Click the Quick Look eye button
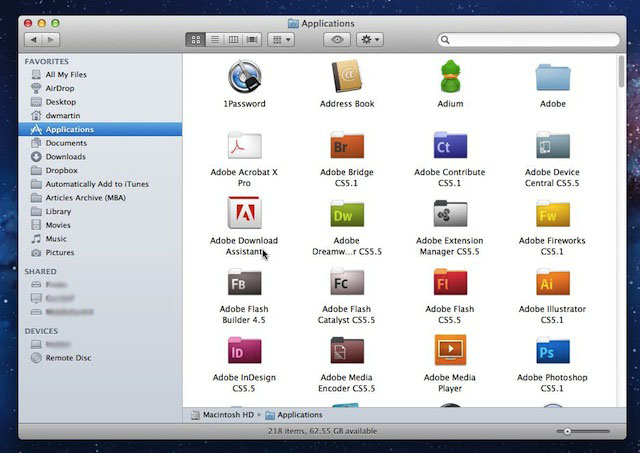This screenshot has height=453, width=640. [337, 40]
